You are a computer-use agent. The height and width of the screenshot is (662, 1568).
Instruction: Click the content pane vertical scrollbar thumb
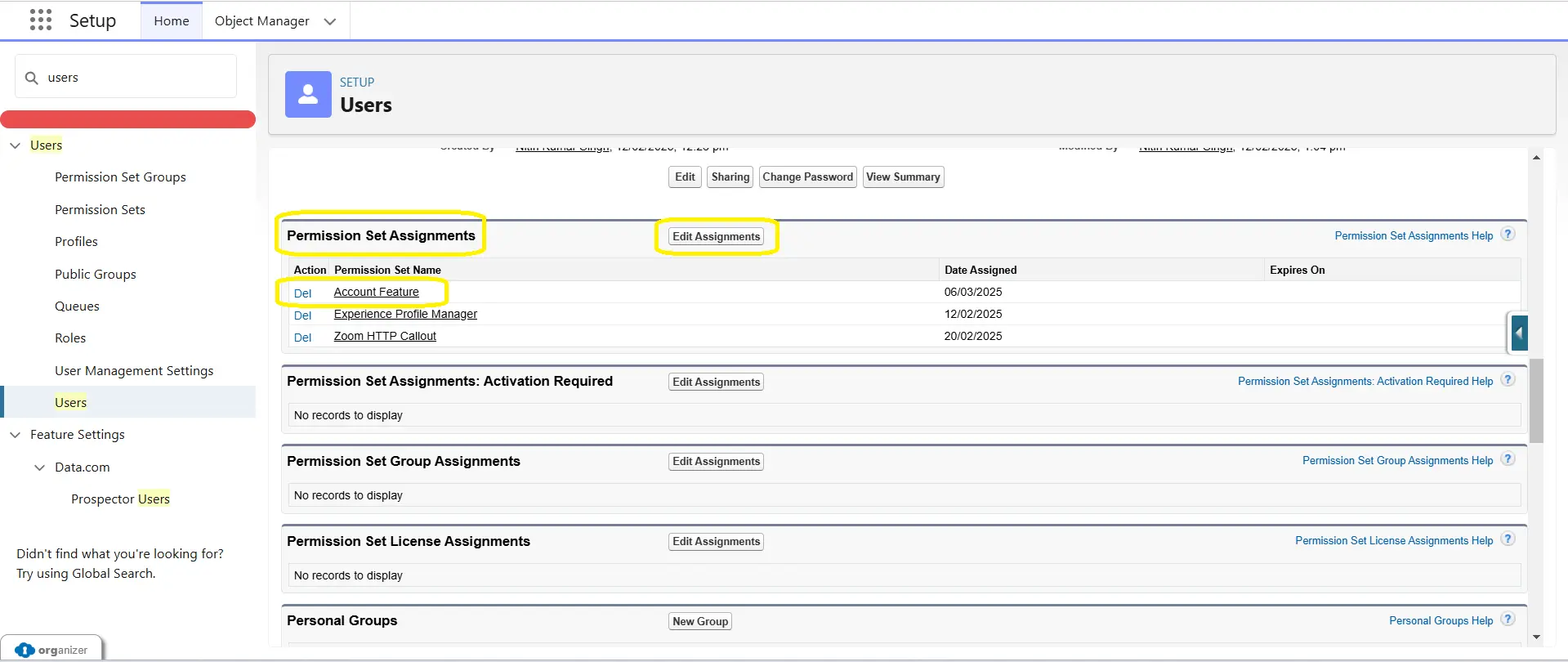[x=1536, y=400]
